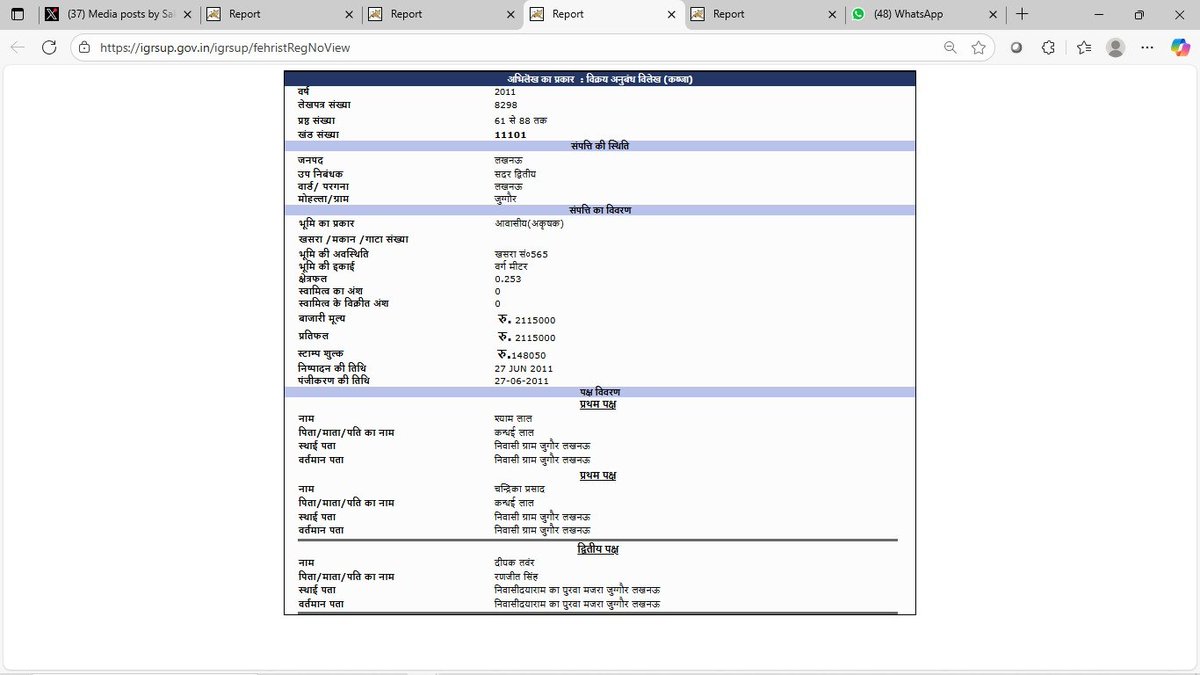
Task: Select the active Report tab
Action: click(x=604, y=14)
